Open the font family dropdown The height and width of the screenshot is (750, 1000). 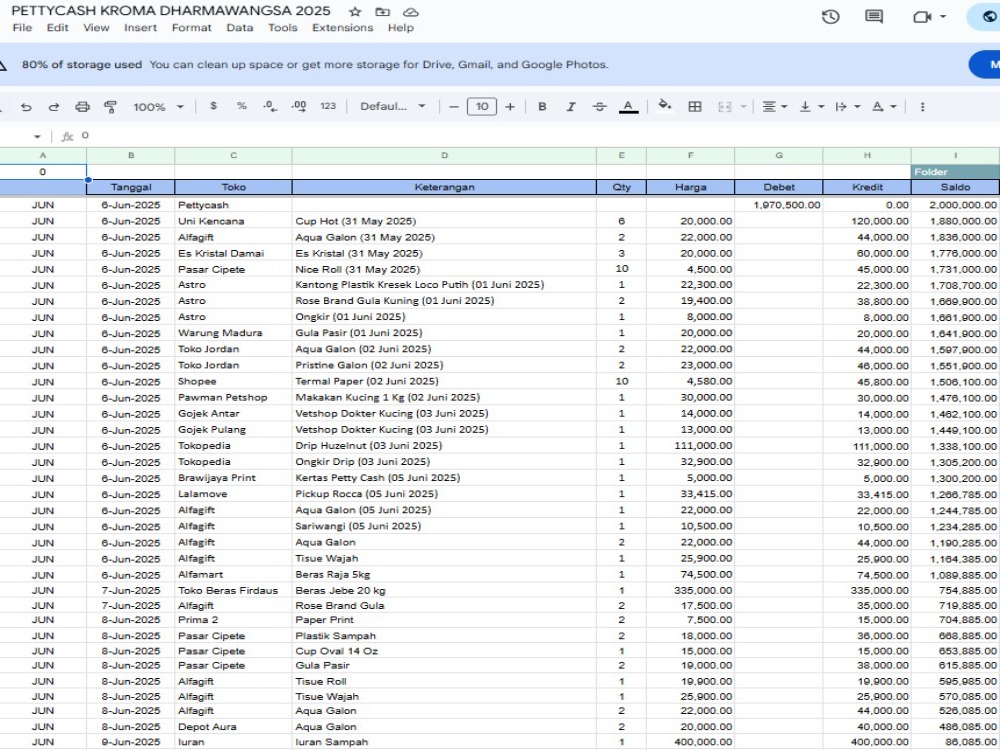click(x=393, y=107)
